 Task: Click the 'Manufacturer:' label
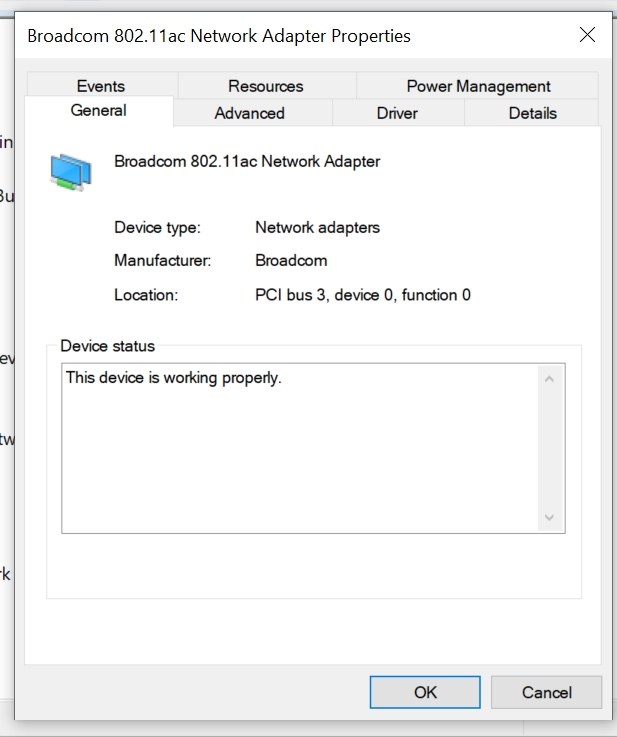click(163, 260)
